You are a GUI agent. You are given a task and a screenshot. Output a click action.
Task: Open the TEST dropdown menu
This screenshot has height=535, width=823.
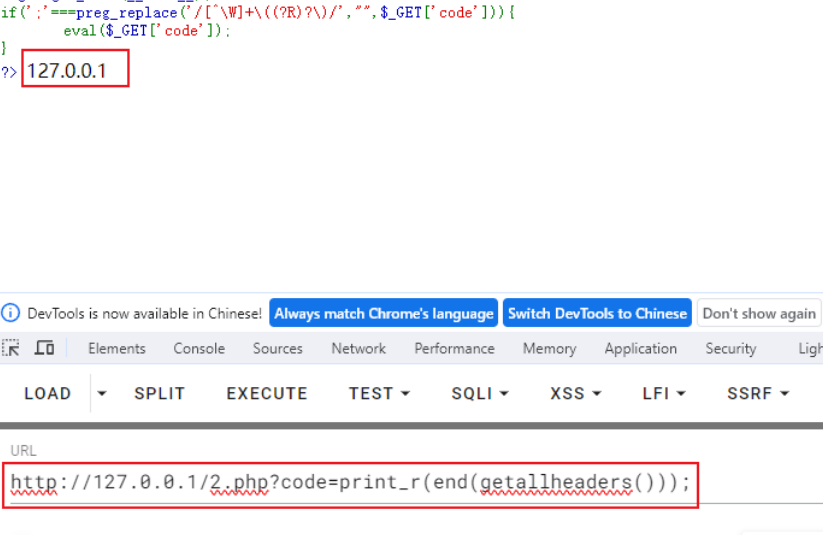point(379,393)
